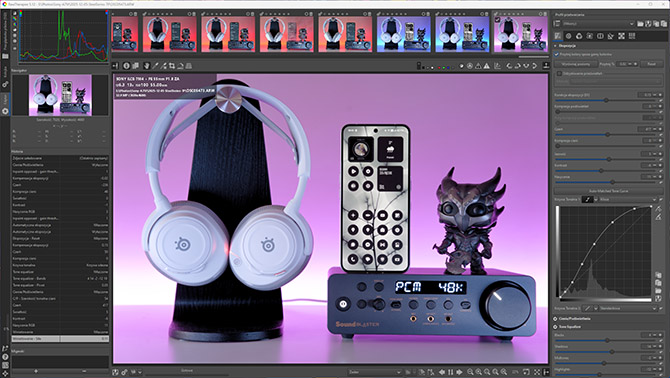The height and width of the screenshot is (378, 670).
Task: Switch to the Detail tools tab
Action: 569,36
